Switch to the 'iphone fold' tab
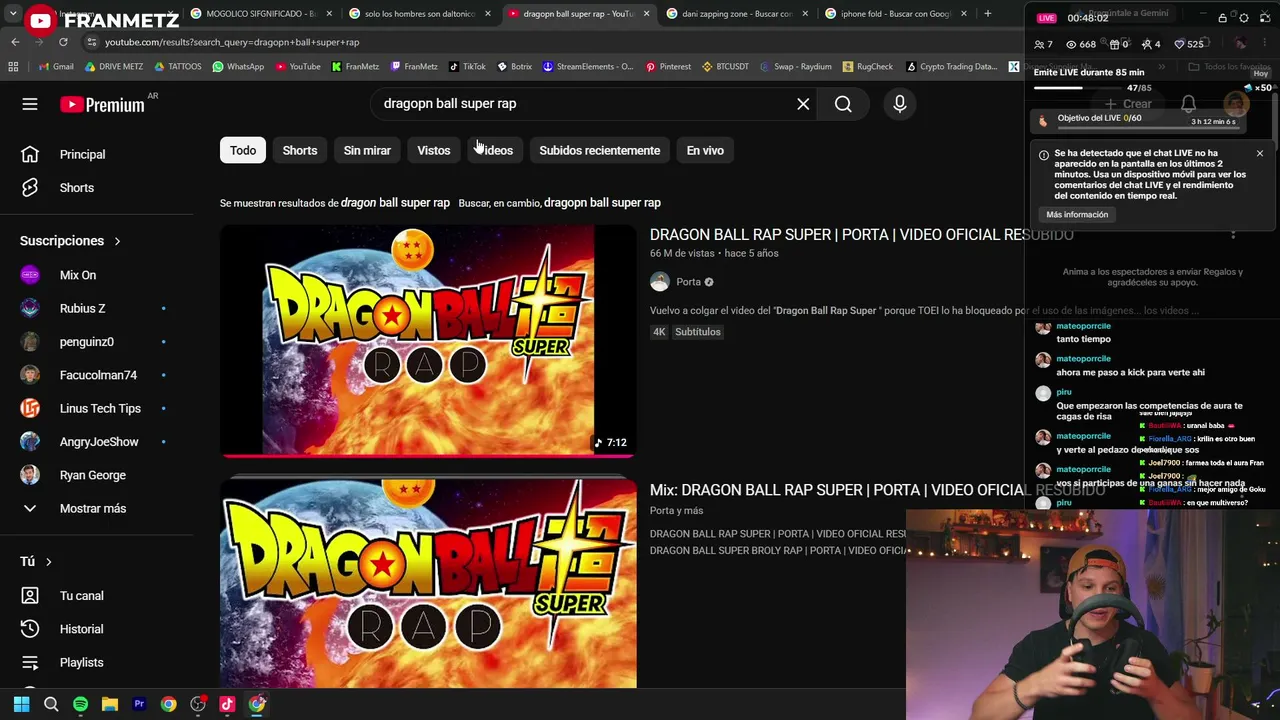This screenshot has width=1280, height=720. tap(895, 14)
